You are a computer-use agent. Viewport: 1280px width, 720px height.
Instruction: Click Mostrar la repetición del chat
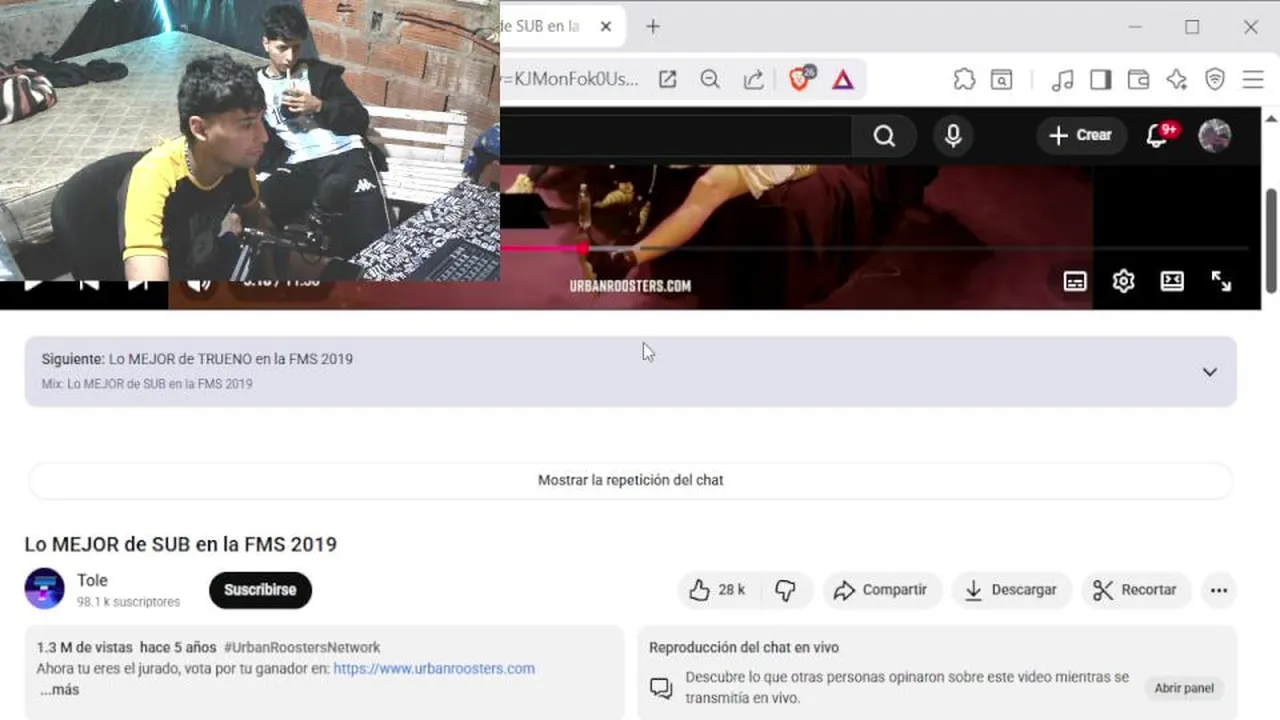(630, 480)
